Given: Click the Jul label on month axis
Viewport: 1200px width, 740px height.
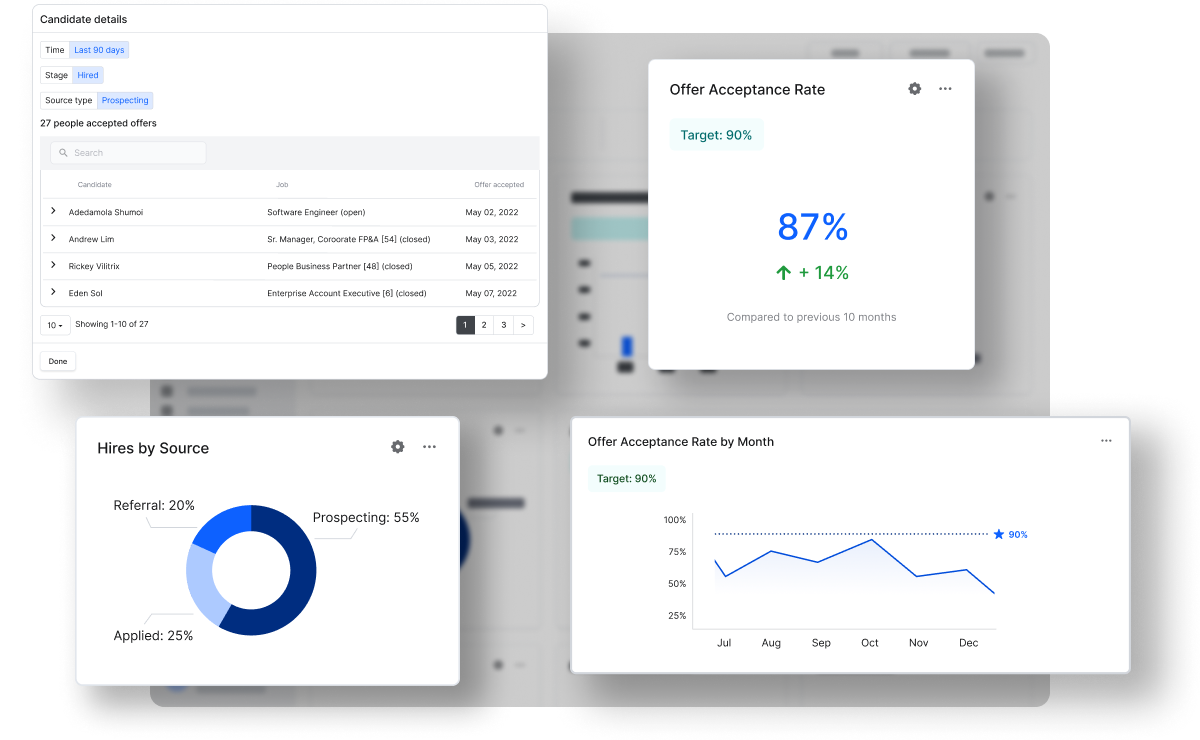Looking at the screenshot, I should click(724, 643).
